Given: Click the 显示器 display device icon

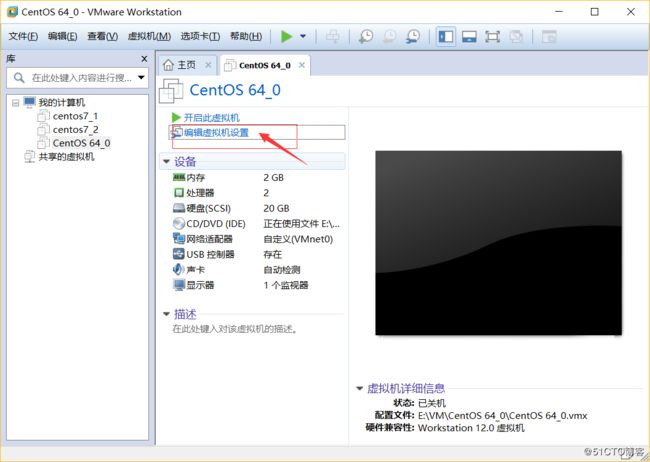Looking at the screenshot, I should click(x=178, y=285).
